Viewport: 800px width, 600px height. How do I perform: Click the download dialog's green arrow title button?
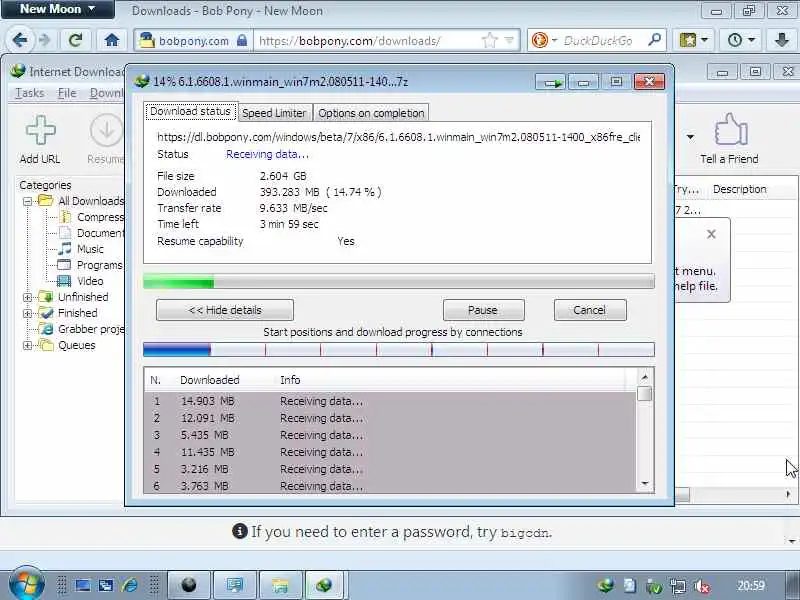pyautogui.click(x=550, y=82)
